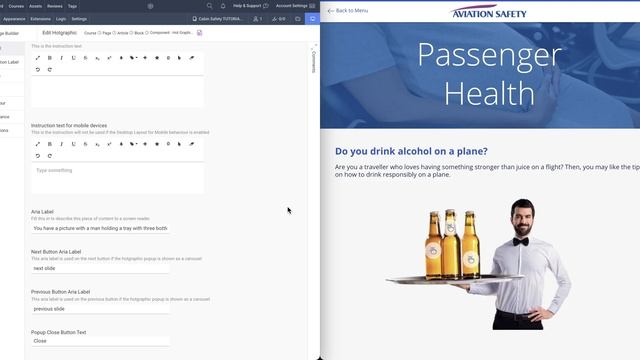Image resolution: width=640 pixels, height=360 pixels.
Task: Open the Cabin Safety TUTORIAL course title
Action: click(218, 19)
